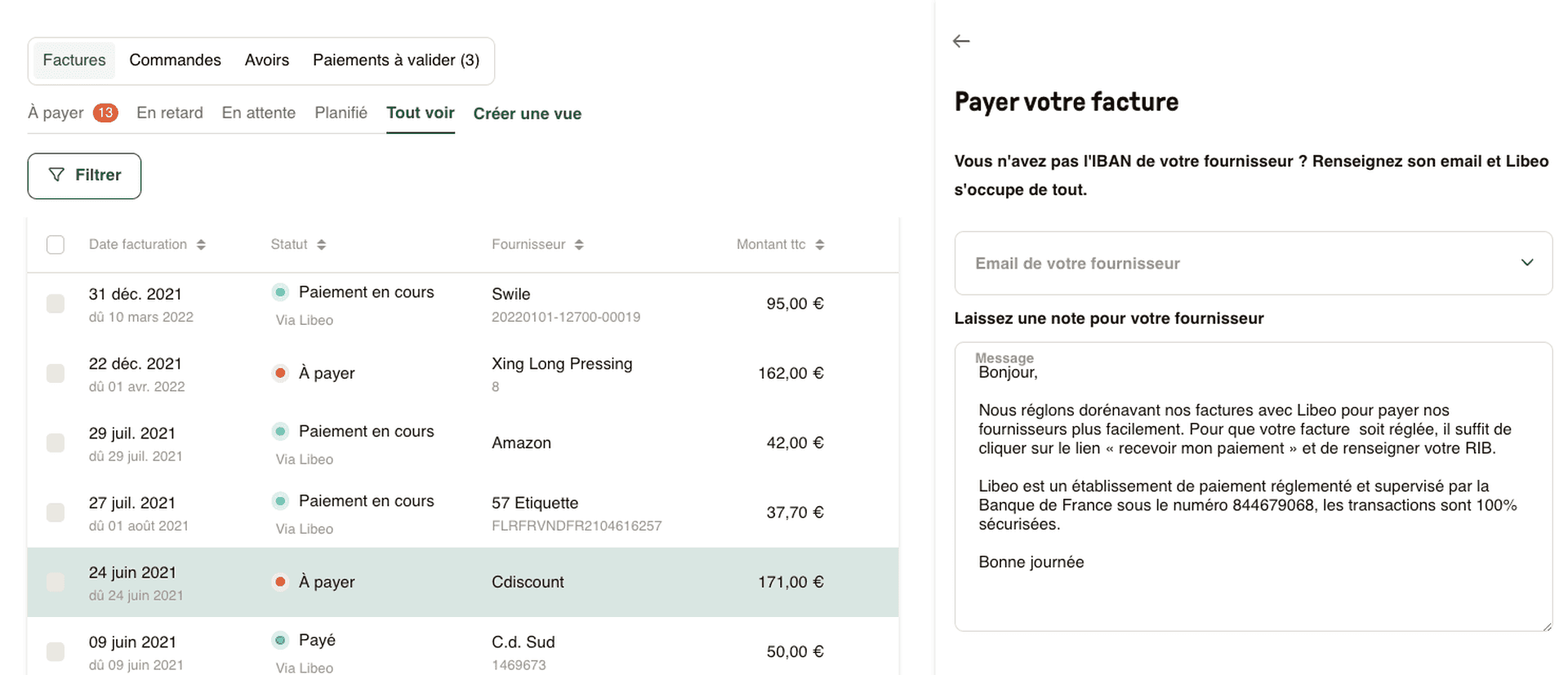1568x675 pixels.
Task: Select the En retard filter view
Action: tap(170, 113)
